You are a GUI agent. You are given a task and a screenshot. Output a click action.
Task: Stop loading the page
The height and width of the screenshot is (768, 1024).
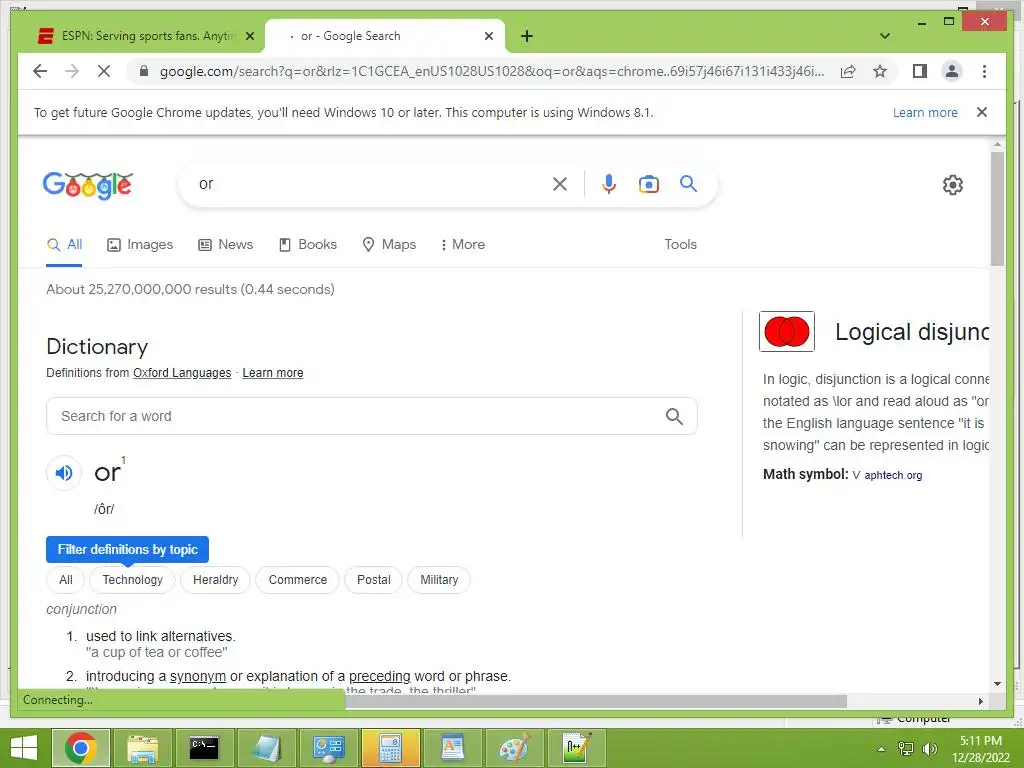tap(104, 71)
